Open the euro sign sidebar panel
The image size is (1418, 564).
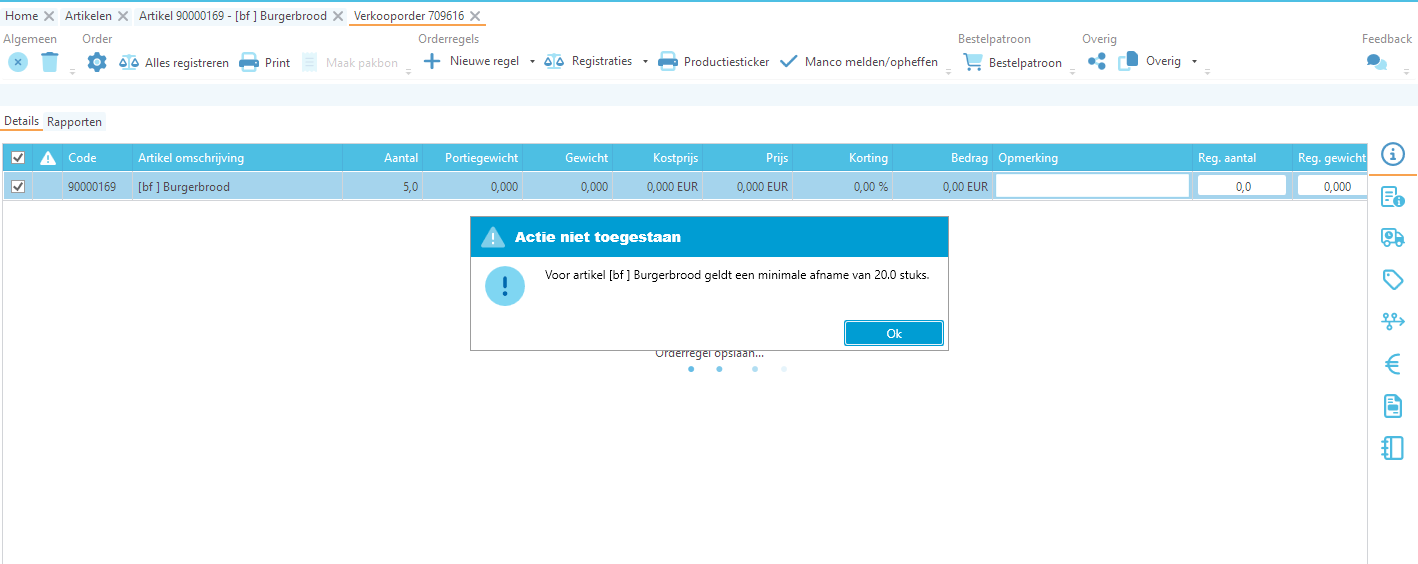pyautogui.click(x=1393, y=364)
